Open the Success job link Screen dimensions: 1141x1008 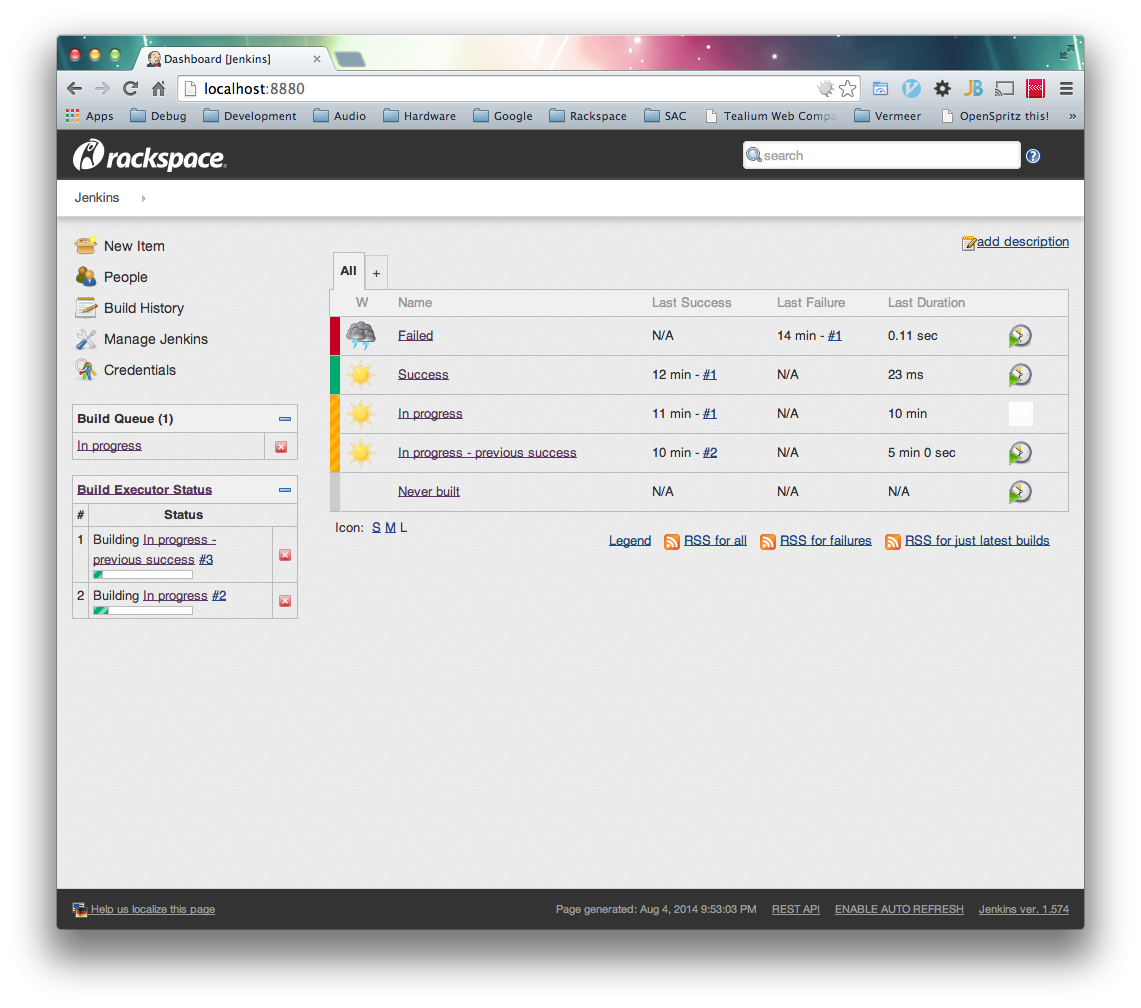423,375
